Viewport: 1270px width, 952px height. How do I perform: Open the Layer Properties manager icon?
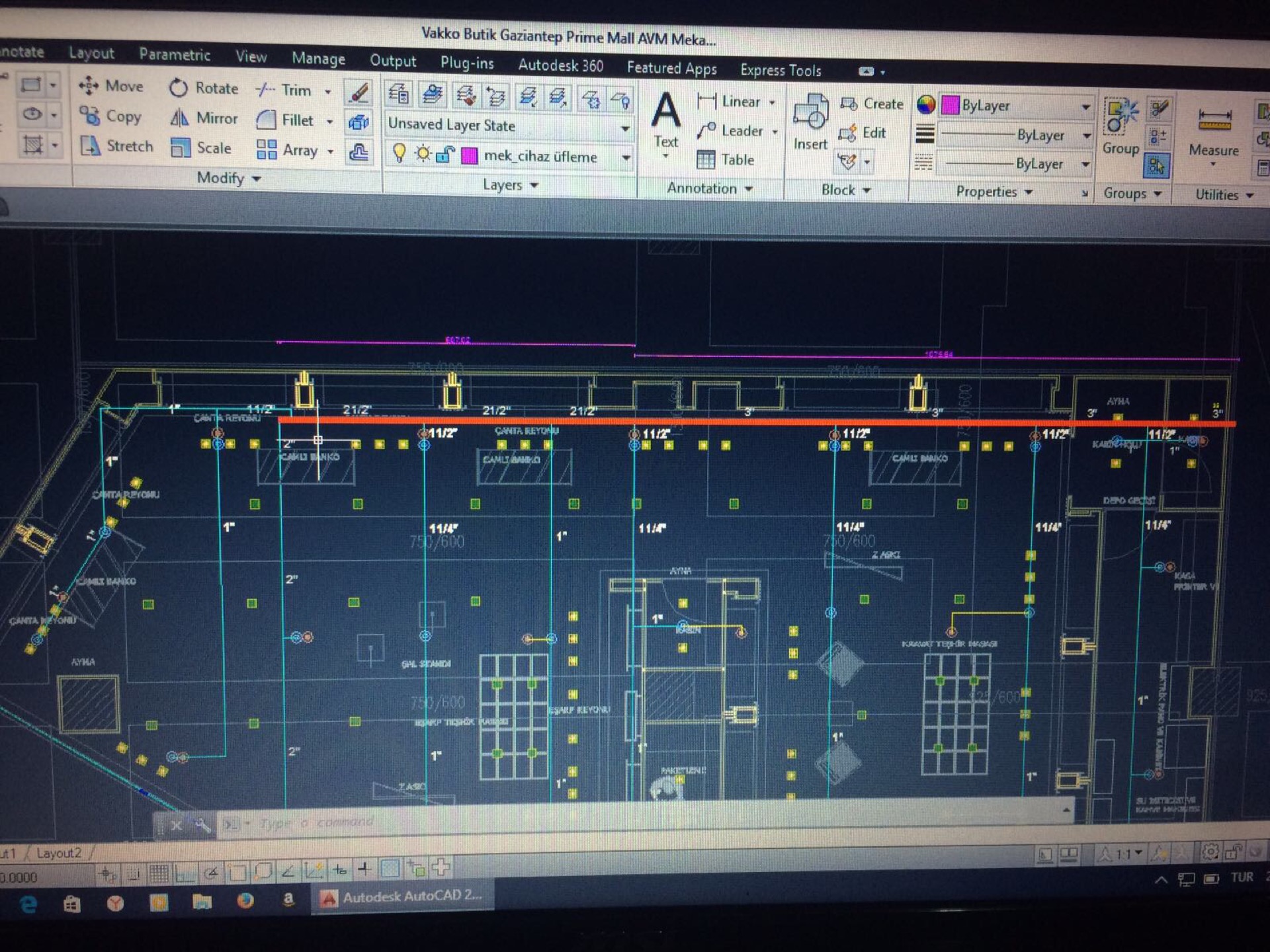coord(399,95)
